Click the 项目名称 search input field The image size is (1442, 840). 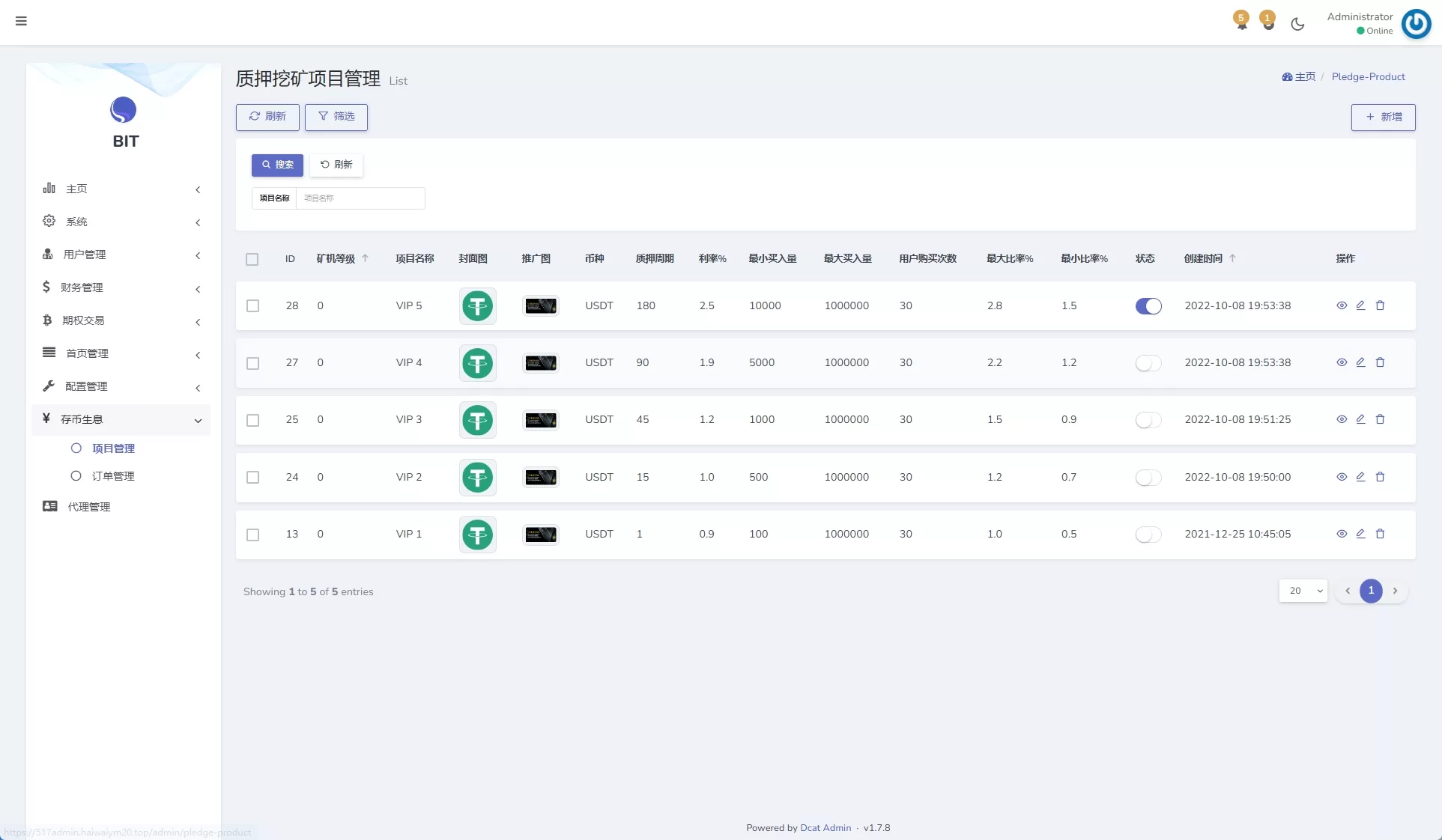(360, 198)
